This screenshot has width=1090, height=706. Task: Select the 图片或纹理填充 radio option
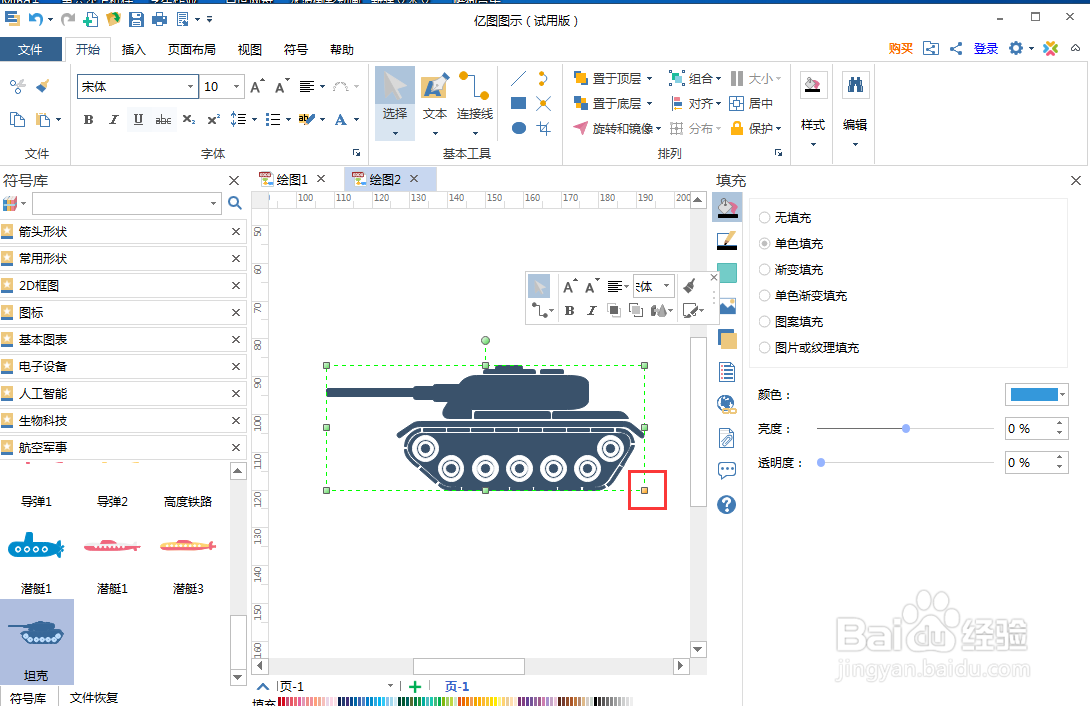click(765, 347)
